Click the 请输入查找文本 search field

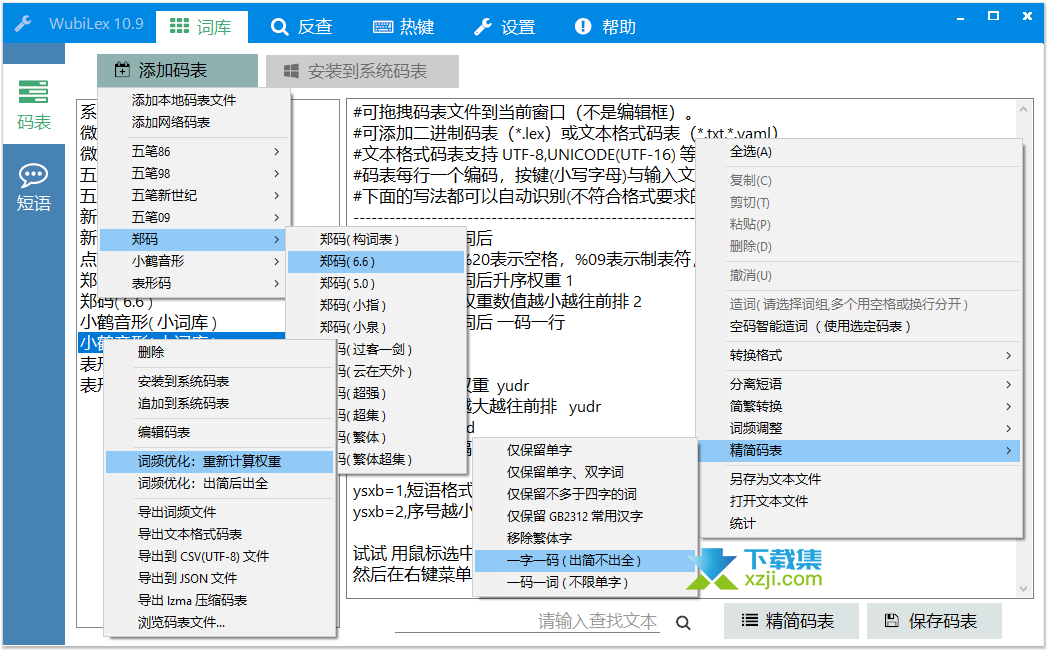[528, 621]
